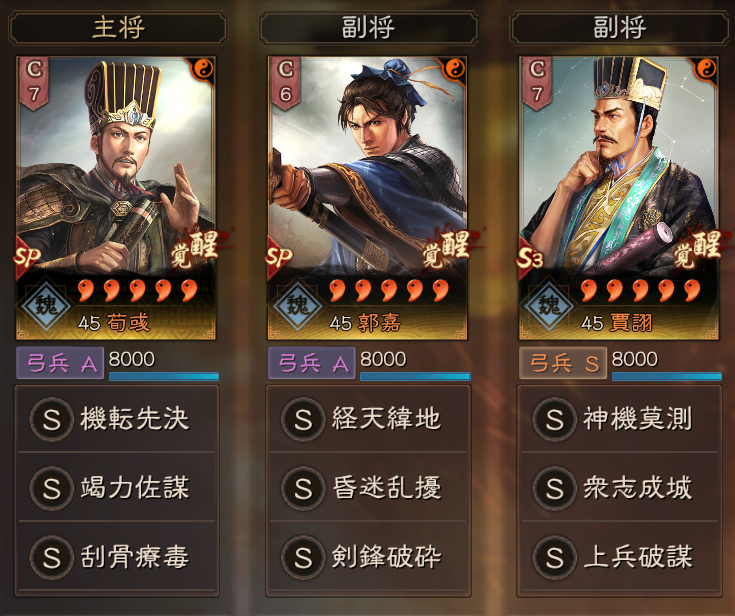The height and width of the screenshot is (616, 735).
Task: Click the blue troop bar under 郭嘉's 8000
Action: [x=415, y=376]
